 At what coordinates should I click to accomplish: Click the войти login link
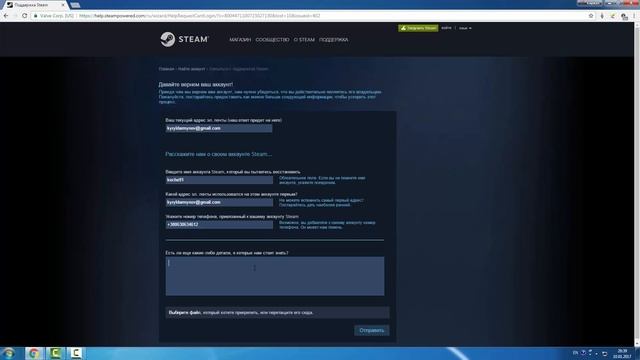coord(446,28)
